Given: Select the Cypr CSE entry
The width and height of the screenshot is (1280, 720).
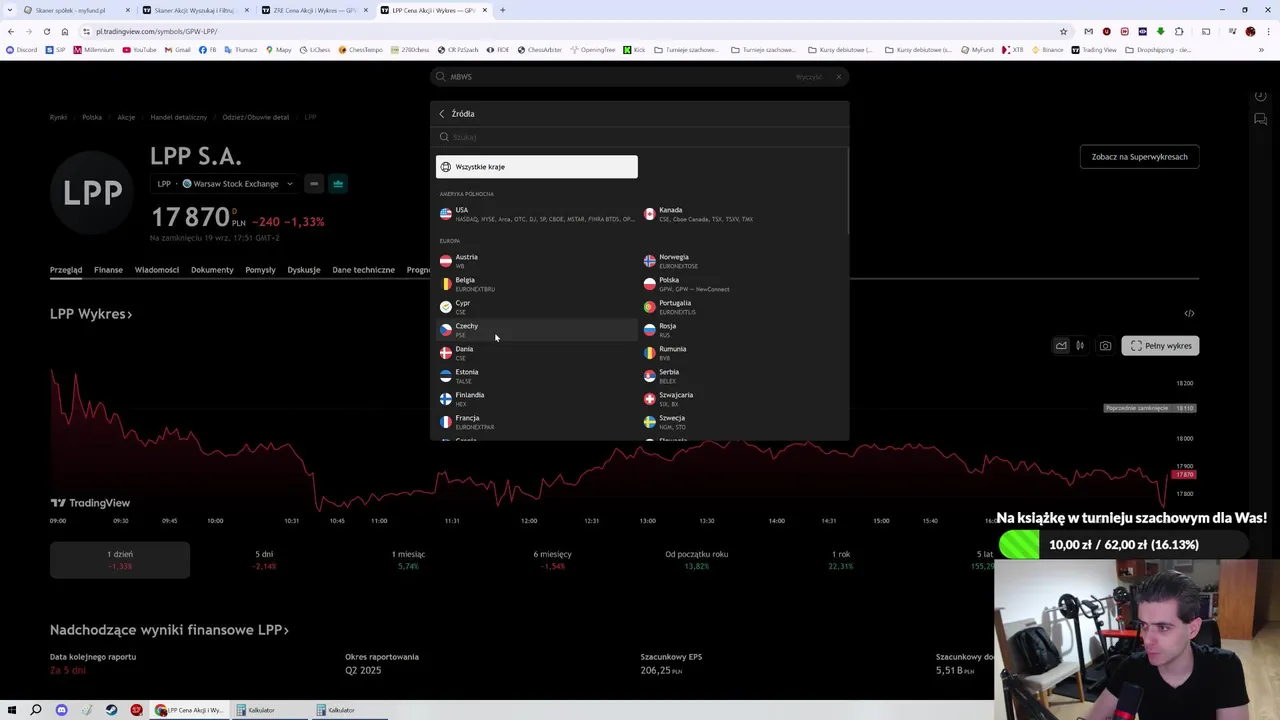Looking at the screenshot, I should [537, 307].
